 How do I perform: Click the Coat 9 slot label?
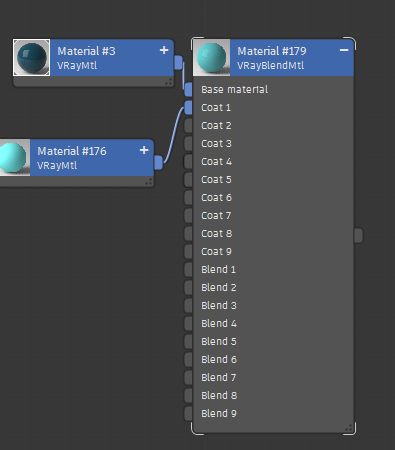[216, 252]
